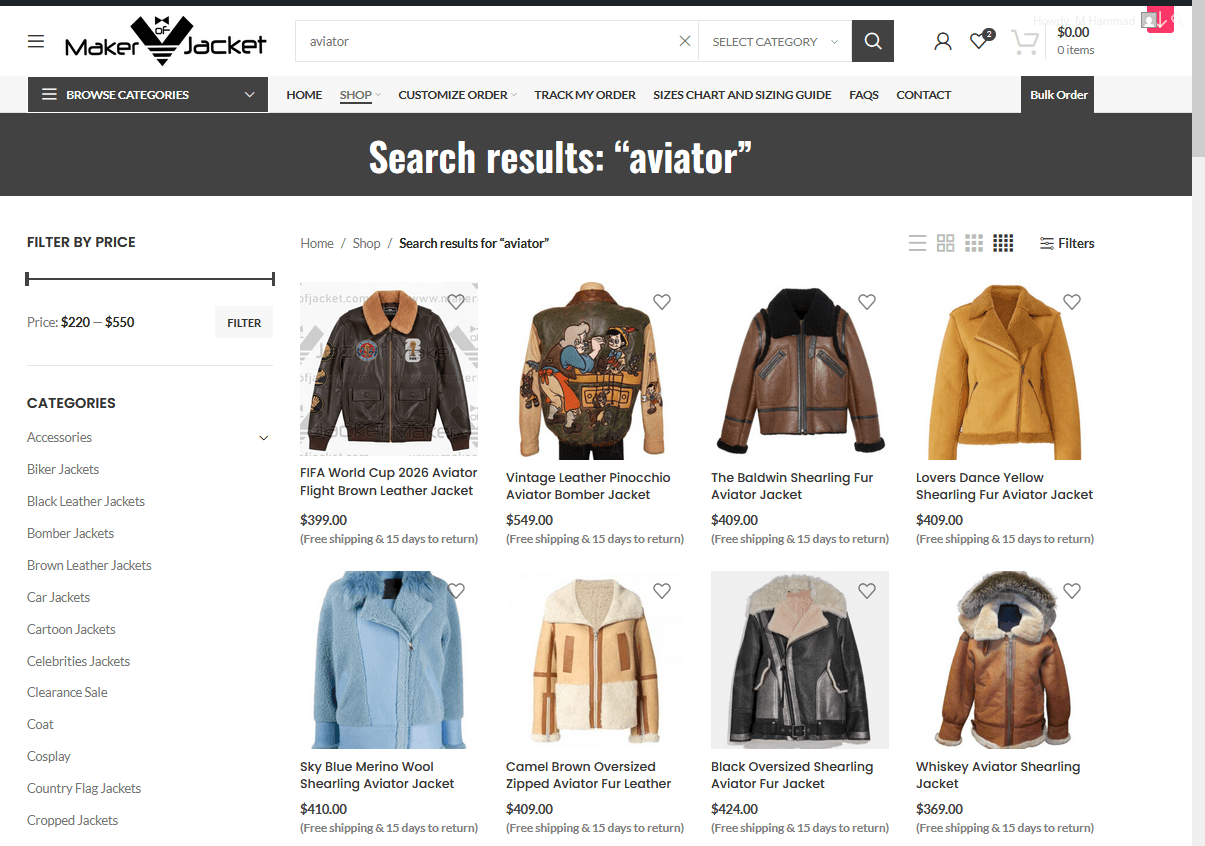Apply the price Filter button
The width and height of the screenshot is (1205, 846).
point(244,323)
